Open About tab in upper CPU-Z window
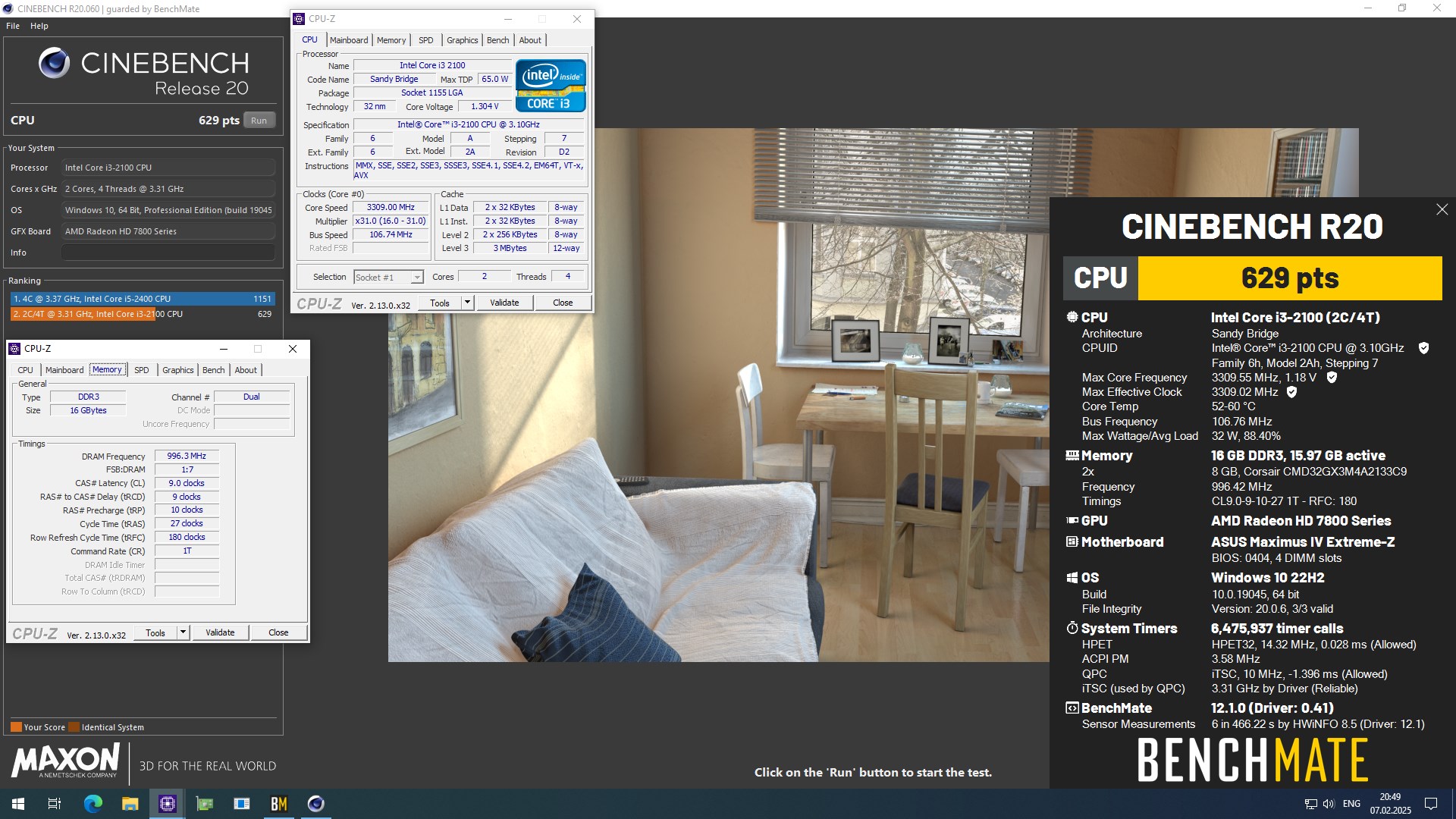This screenshot has height=819, width=1456. tap(530, 40)
